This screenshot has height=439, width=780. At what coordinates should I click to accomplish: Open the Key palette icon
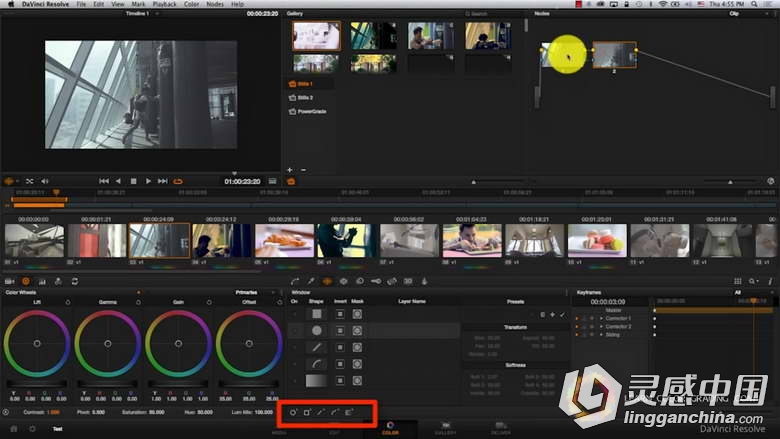point(376,281)
